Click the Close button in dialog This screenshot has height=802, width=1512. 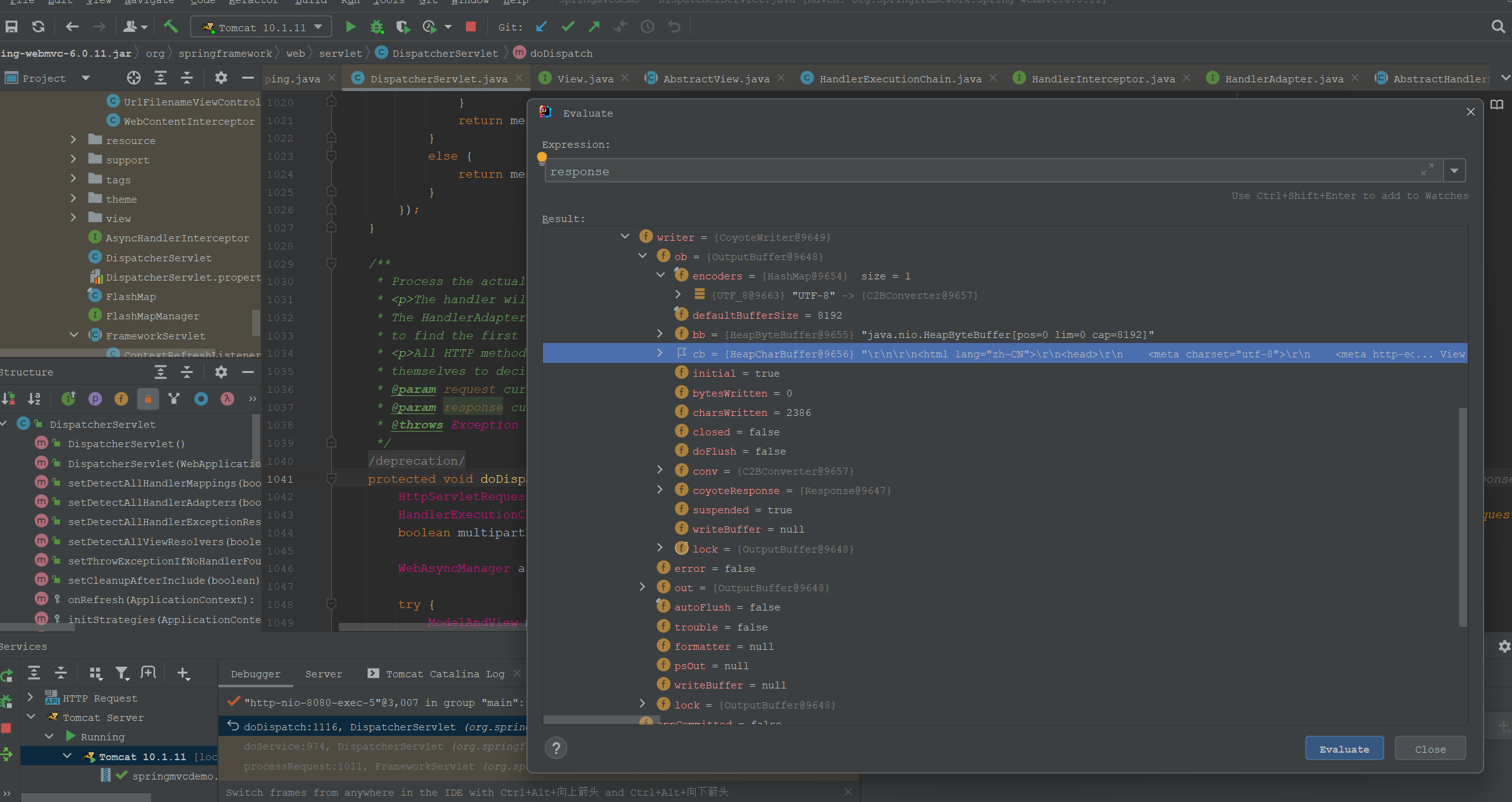pos(1430,749)
